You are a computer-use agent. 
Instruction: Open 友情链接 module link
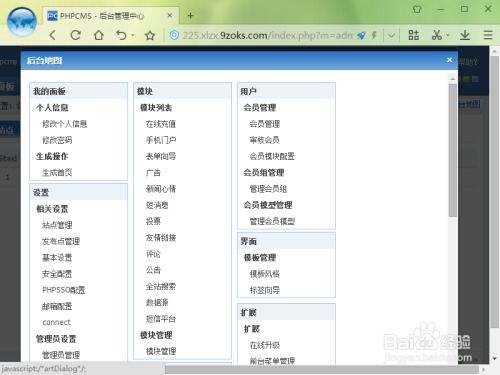(161, 238)
